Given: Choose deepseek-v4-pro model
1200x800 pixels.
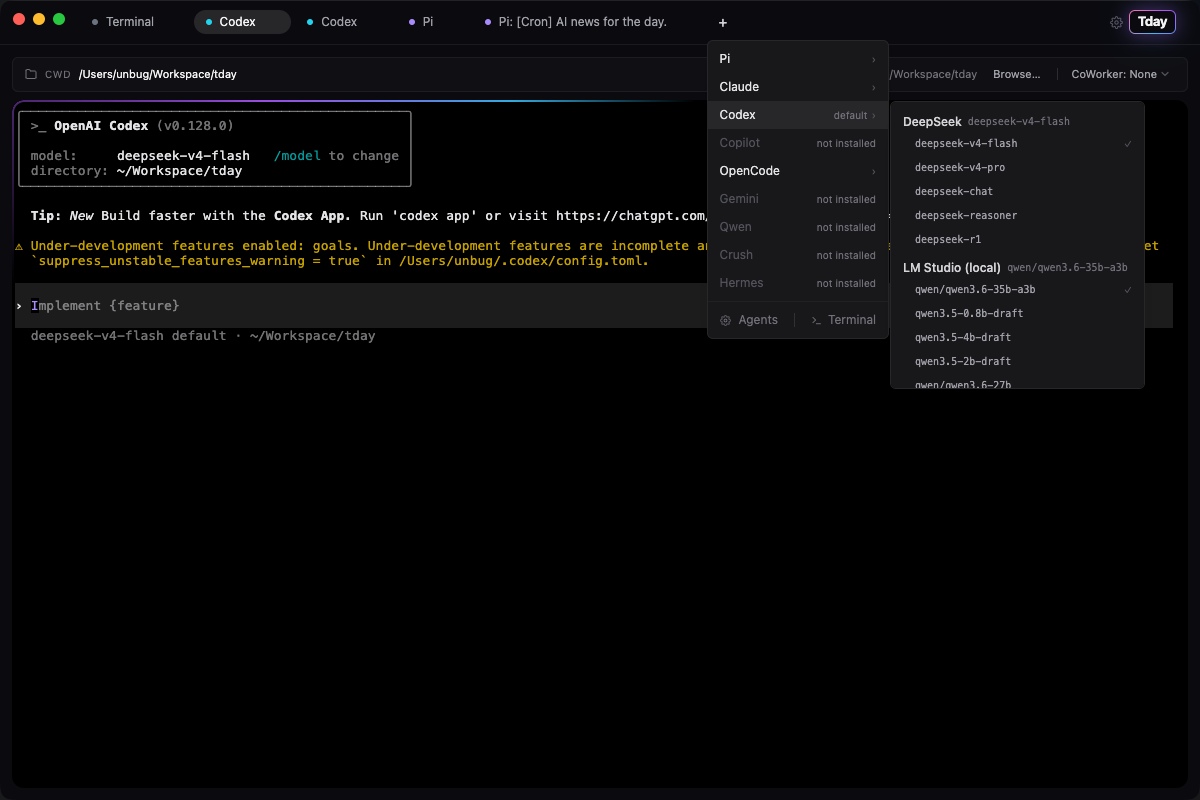Looking at the screenshot, I should pos(1017,167).
